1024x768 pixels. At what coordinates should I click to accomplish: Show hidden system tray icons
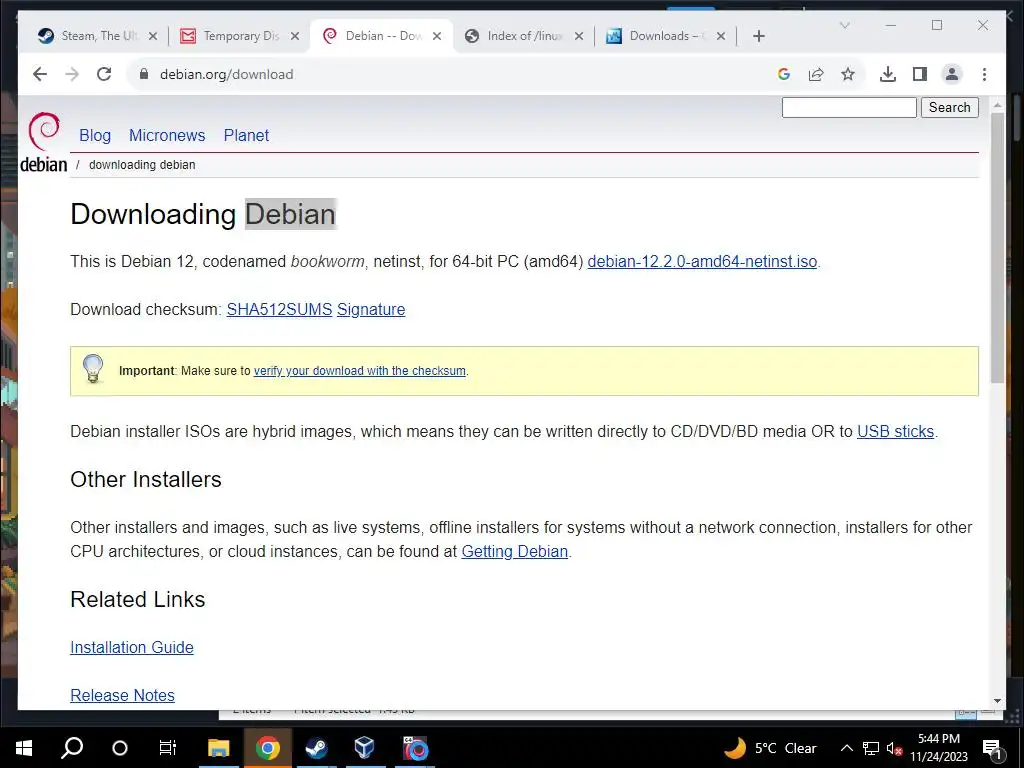846,748
